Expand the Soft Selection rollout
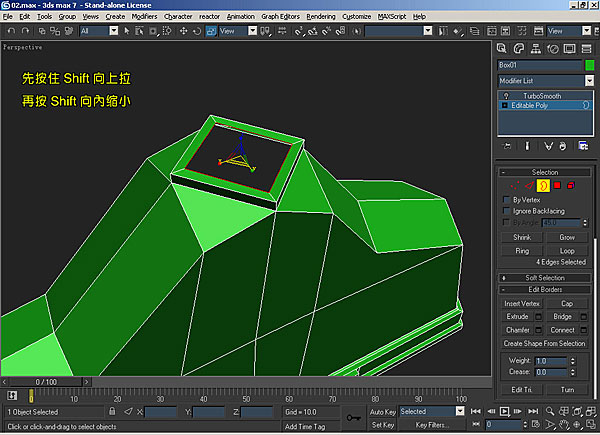Image resolution: width=600 pixels, height=435 pixels. point(545,278)
